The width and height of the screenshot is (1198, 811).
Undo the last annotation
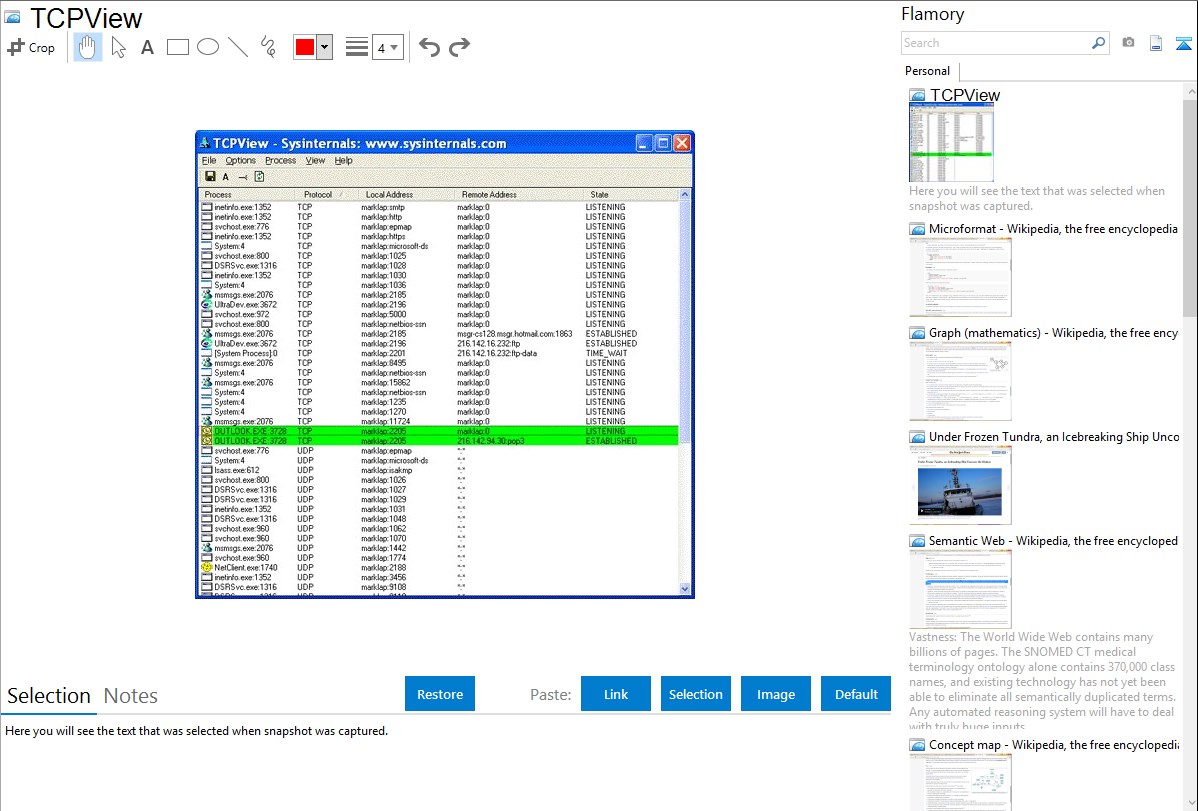(429, 47)
